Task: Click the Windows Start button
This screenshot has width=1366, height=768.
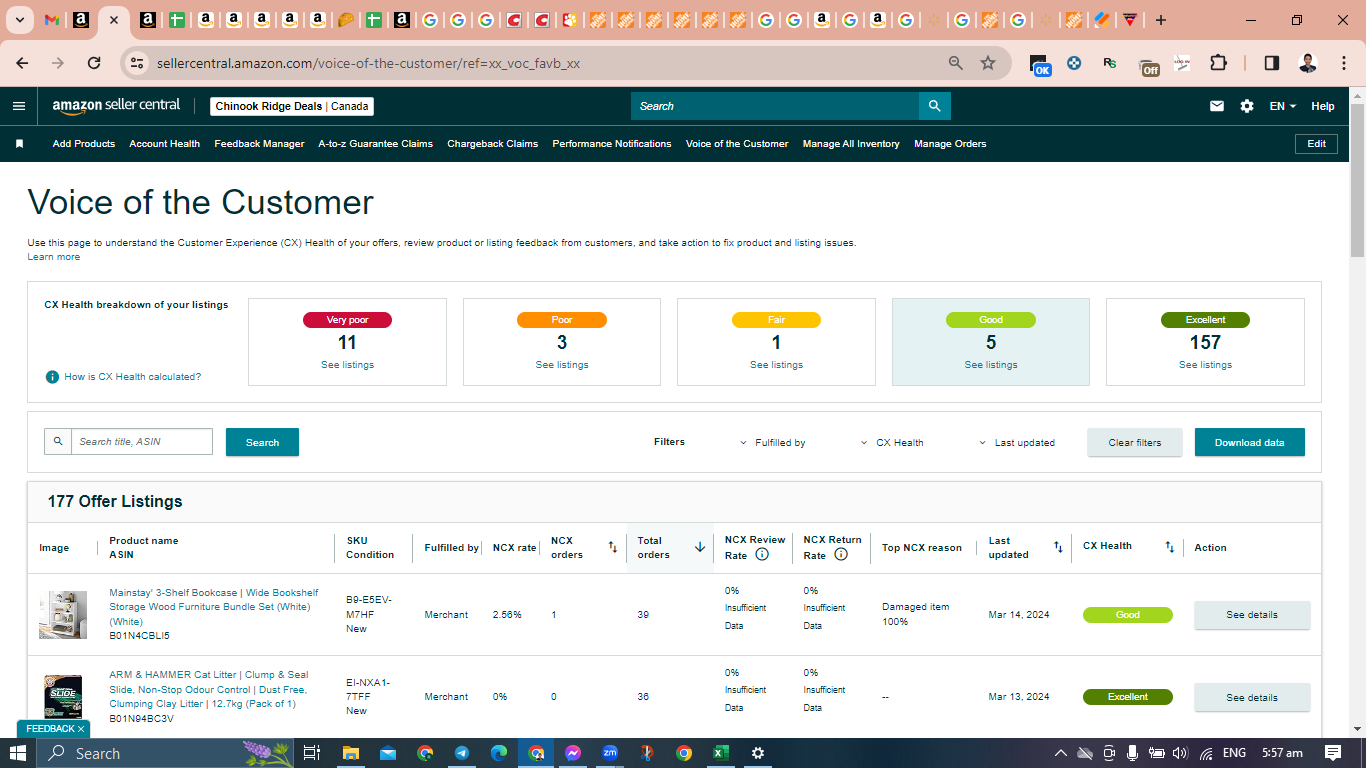Action: point(19,753)
